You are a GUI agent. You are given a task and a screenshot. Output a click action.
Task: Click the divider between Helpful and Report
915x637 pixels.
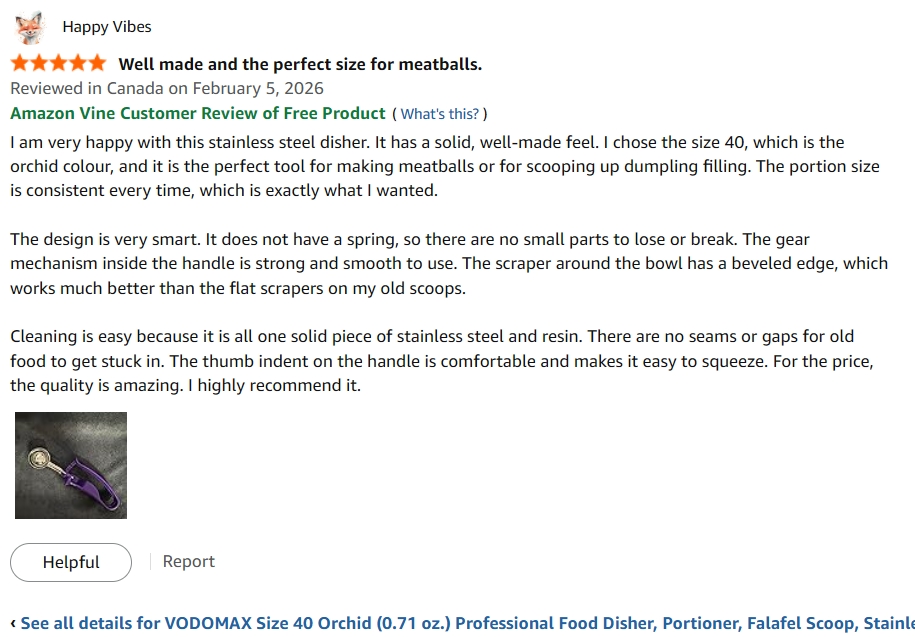150,561
